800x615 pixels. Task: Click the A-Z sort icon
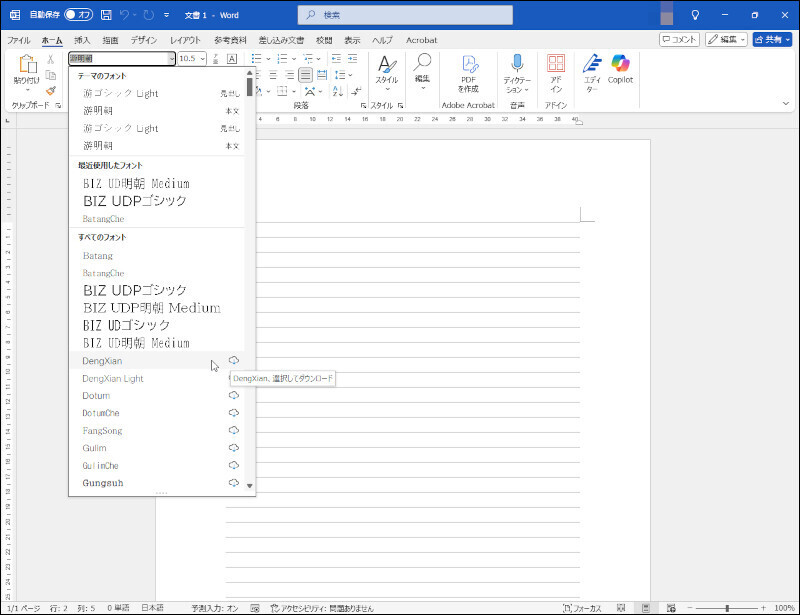click(x=337, y=91)
